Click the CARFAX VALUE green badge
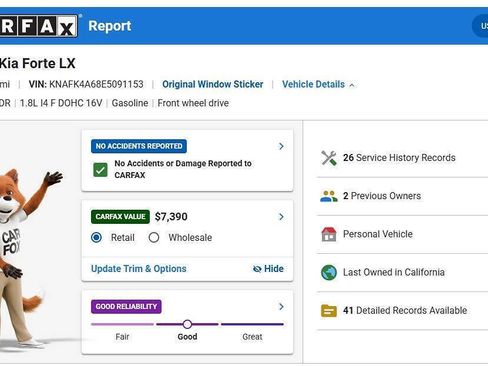Screen dimensions: 488x366 coord(120,217)
